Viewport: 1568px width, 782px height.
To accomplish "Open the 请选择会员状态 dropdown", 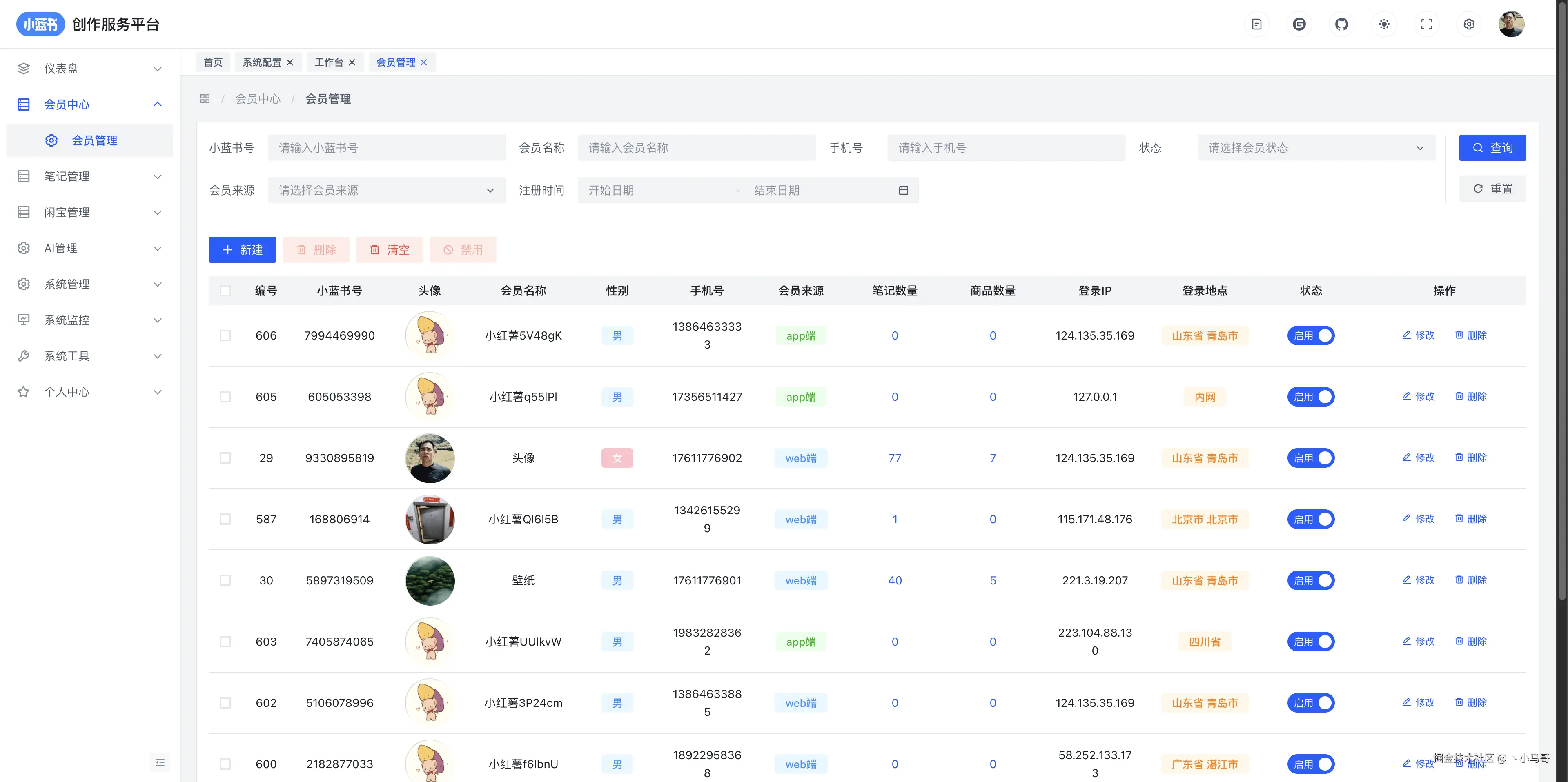I will (1315, 148).
